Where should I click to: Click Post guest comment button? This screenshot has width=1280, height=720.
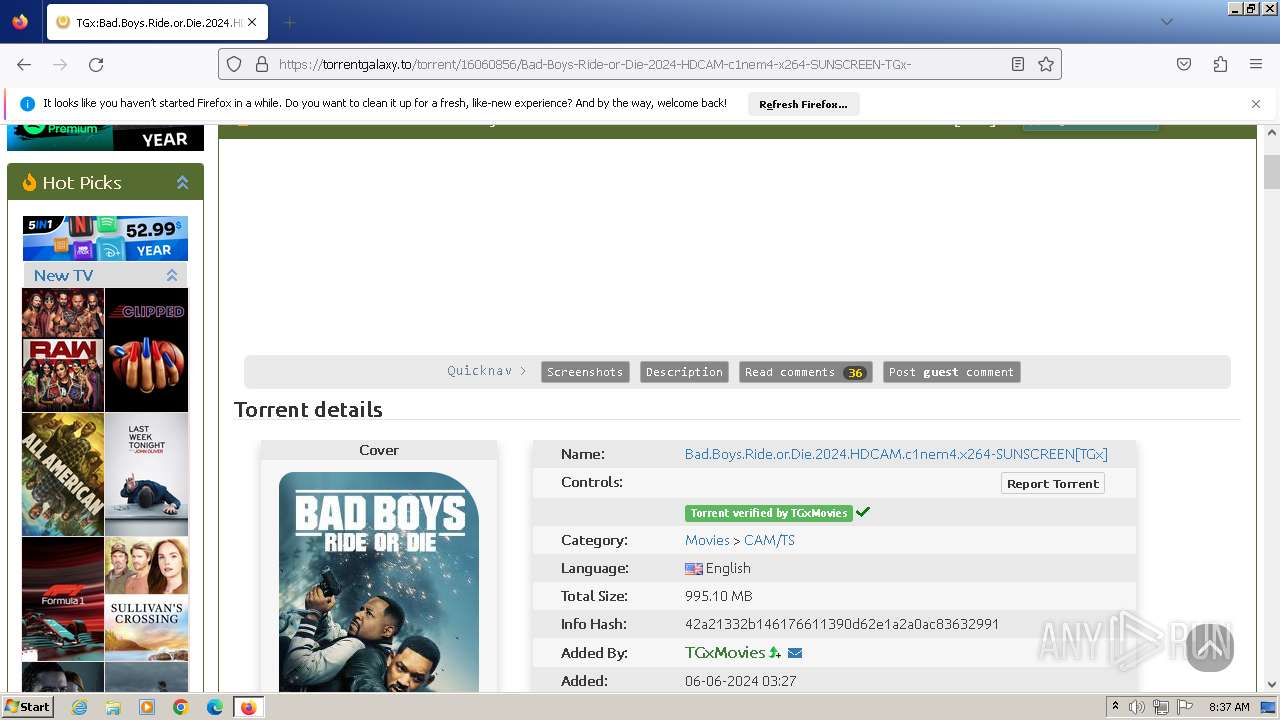[x=951, y=372]
